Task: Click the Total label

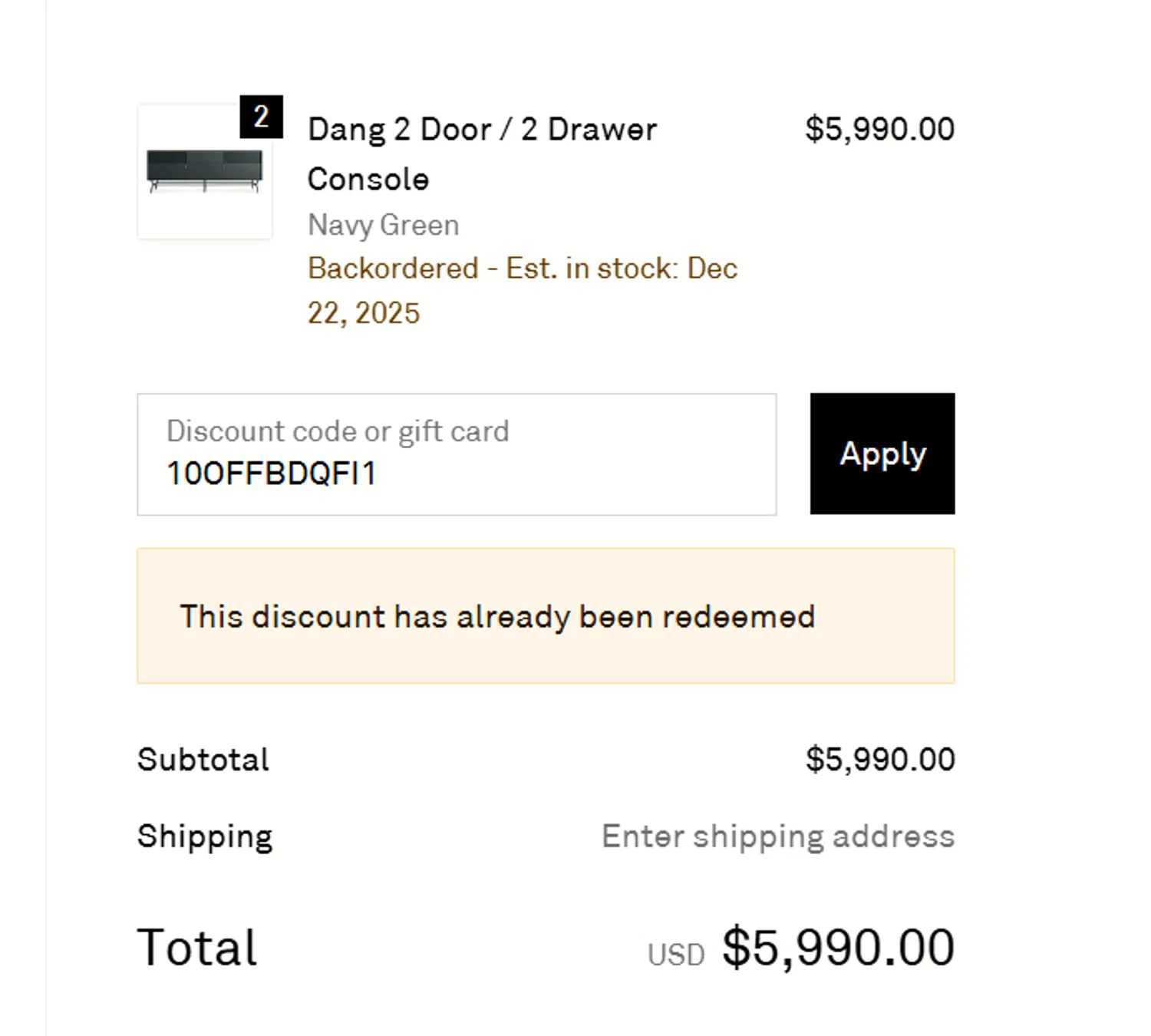Action: click(x=197, y=947)
